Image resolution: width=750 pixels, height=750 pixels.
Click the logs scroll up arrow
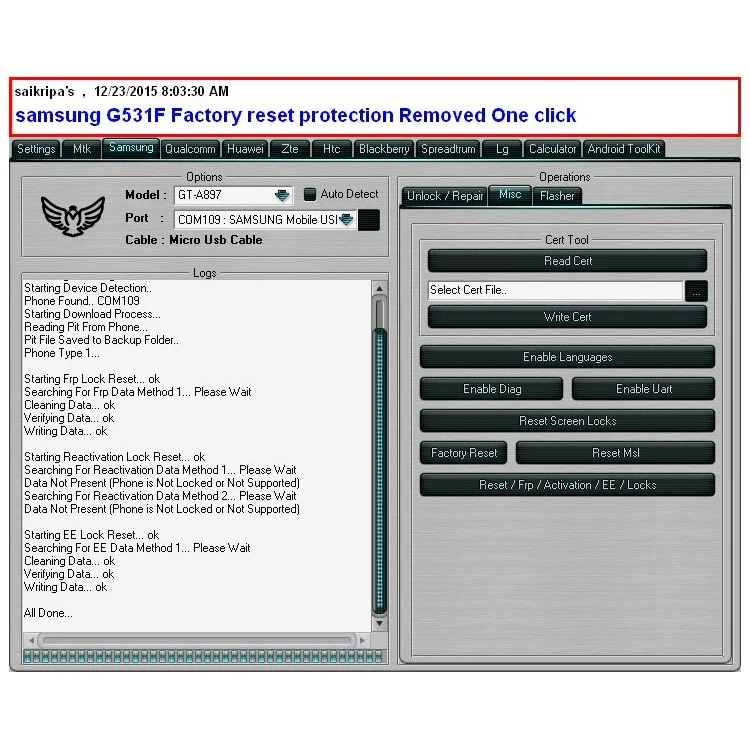tap(379, 289)
